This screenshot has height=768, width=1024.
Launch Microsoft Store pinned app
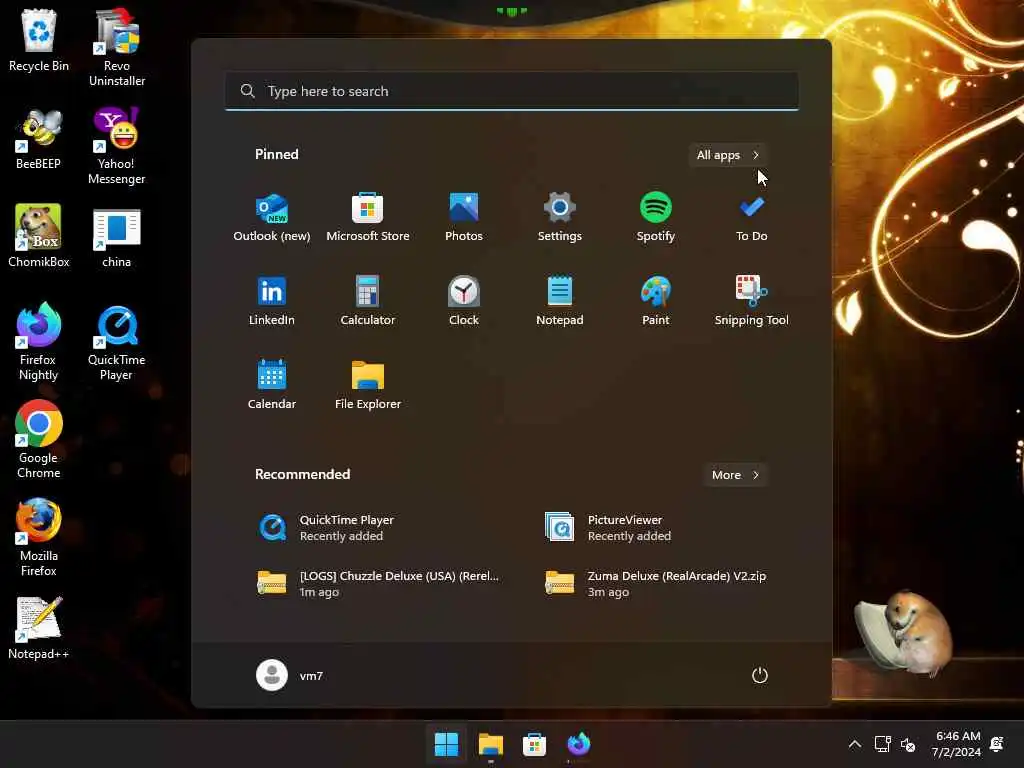pos(368,218)
